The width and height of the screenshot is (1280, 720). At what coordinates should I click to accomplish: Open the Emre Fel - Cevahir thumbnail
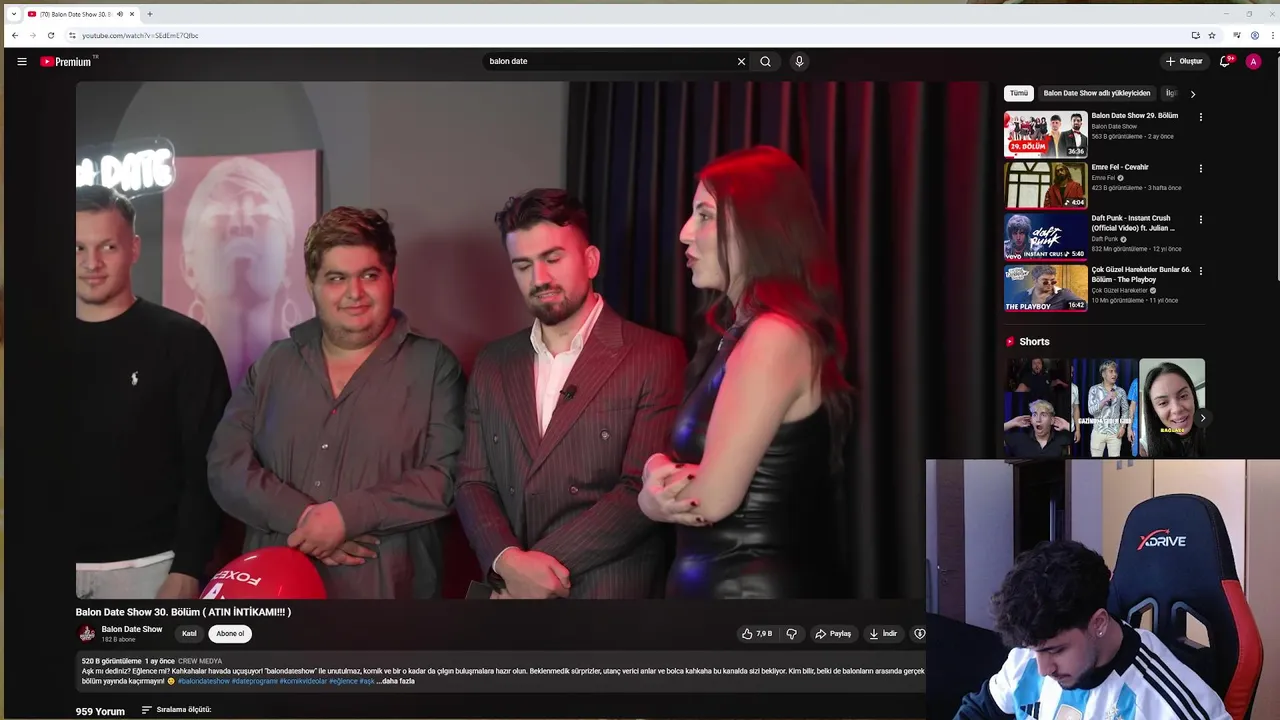tap(1046, 185)
